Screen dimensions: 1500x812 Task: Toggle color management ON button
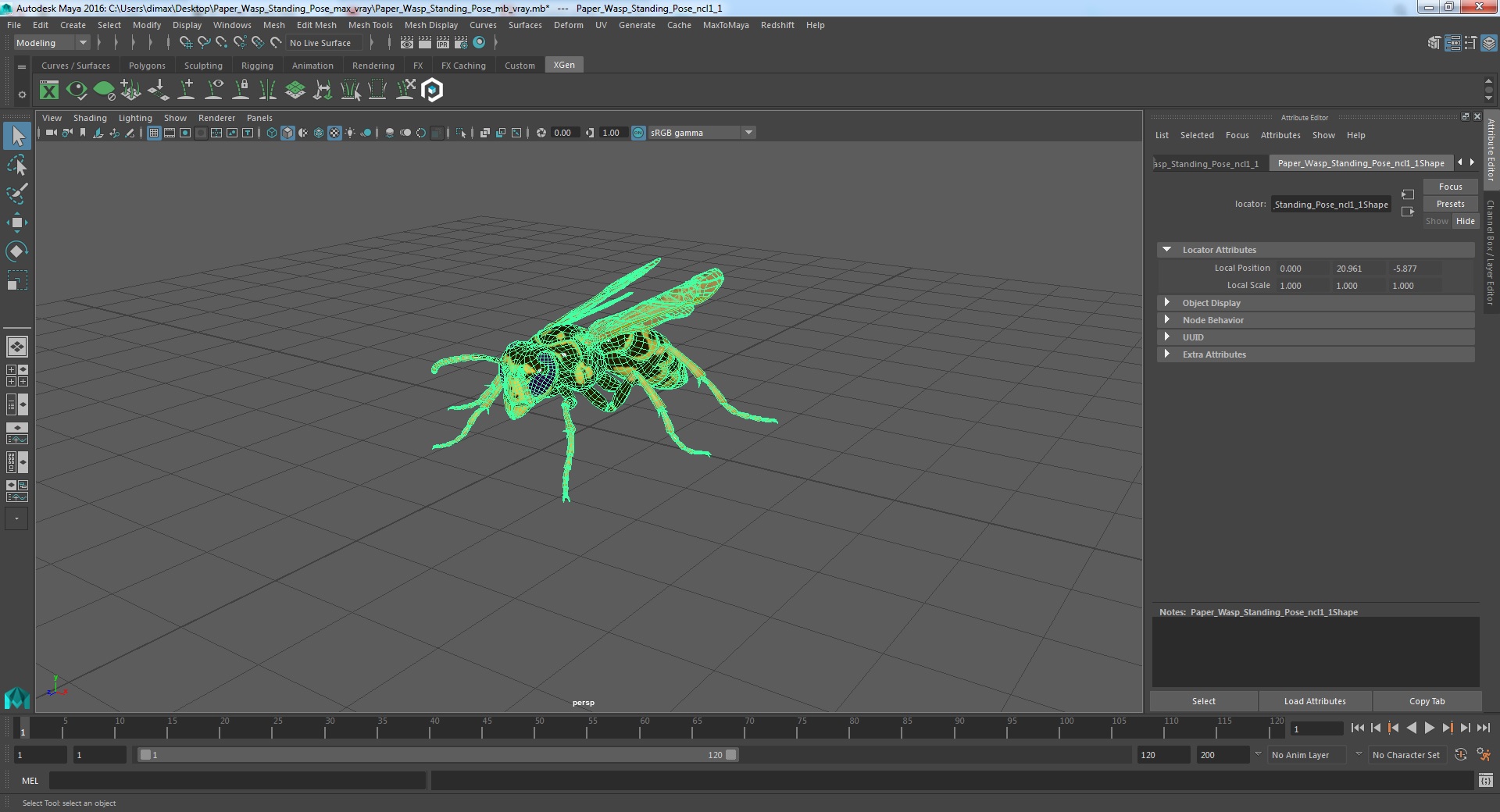click(x=638, y=133)
